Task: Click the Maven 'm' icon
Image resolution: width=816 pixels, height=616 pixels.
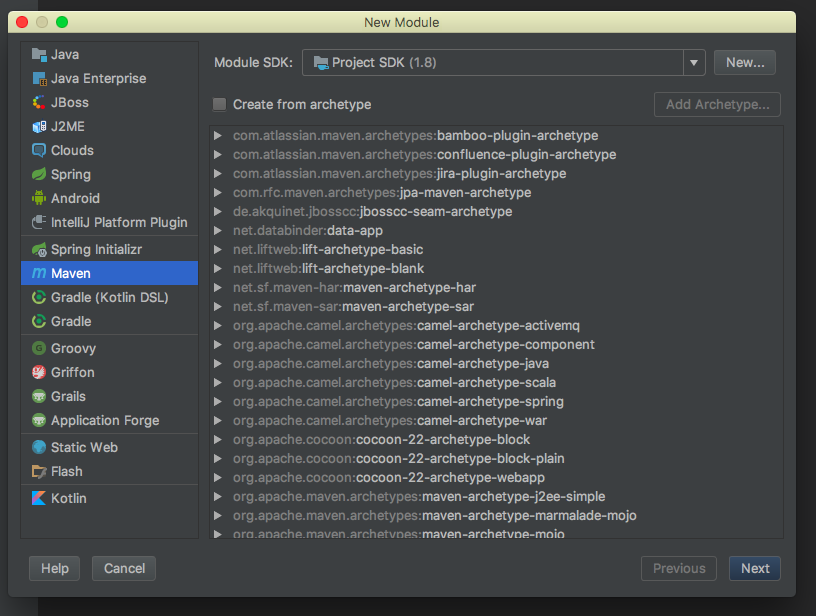Action: [x=39, y=273]
